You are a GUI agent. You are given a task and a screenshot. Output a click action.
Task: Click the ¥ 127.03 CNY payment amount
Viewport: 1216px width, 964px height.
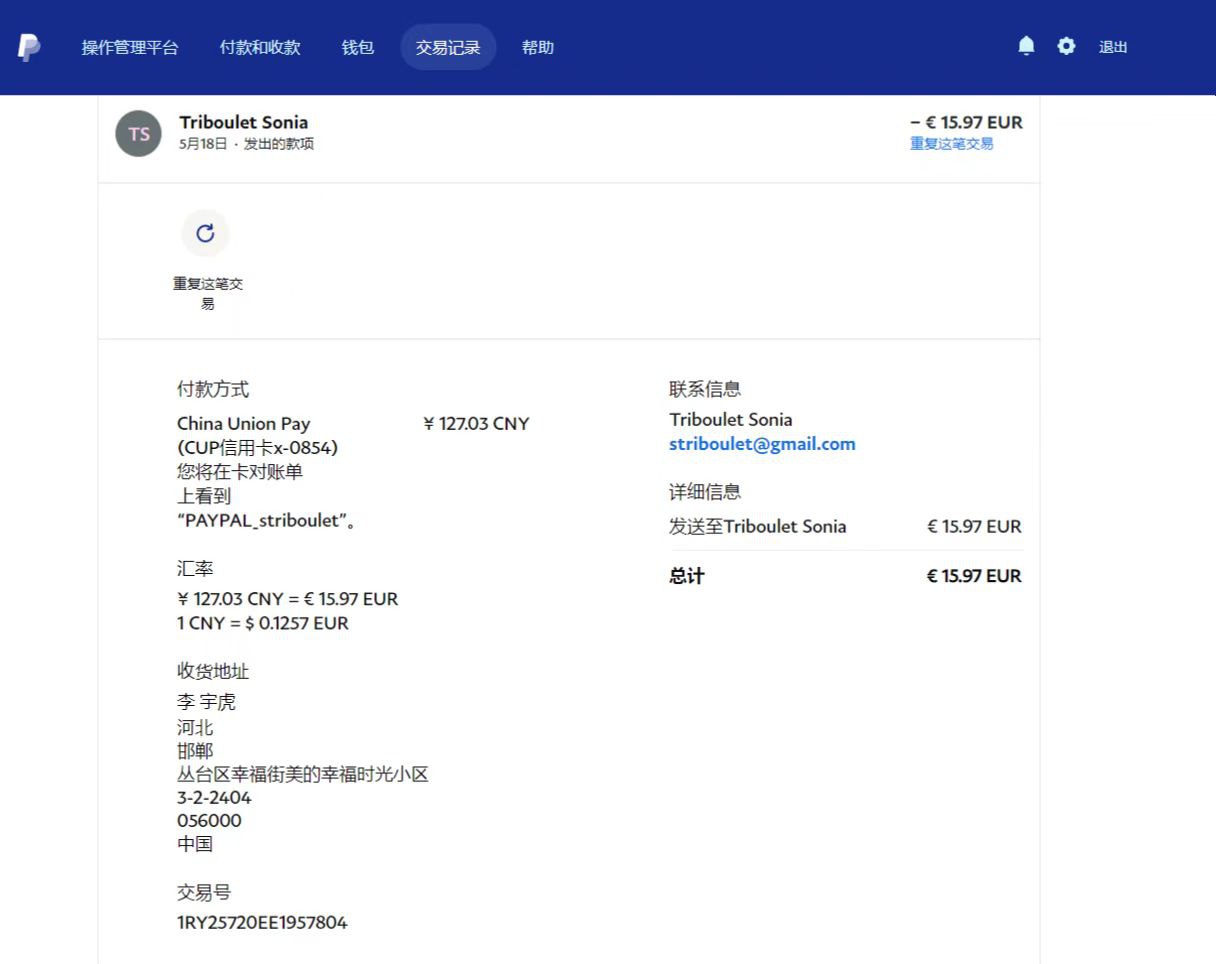click(x=476, y=423)
